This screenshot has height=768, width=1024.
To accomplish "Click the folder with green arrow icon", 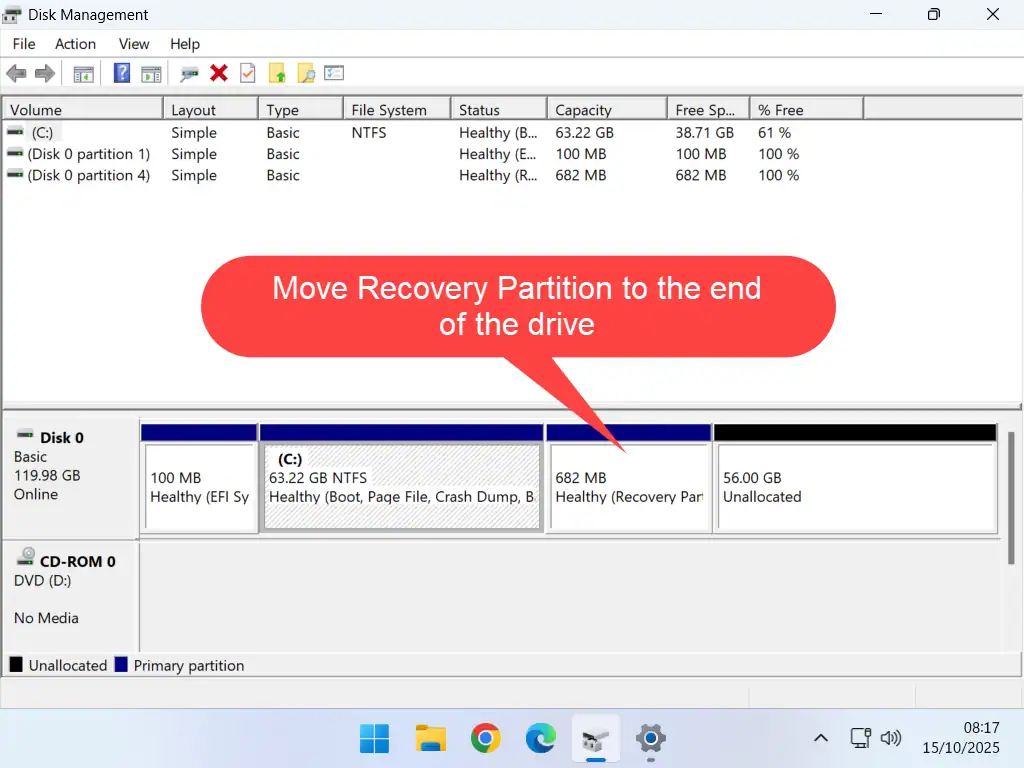I will click(277, 73).
